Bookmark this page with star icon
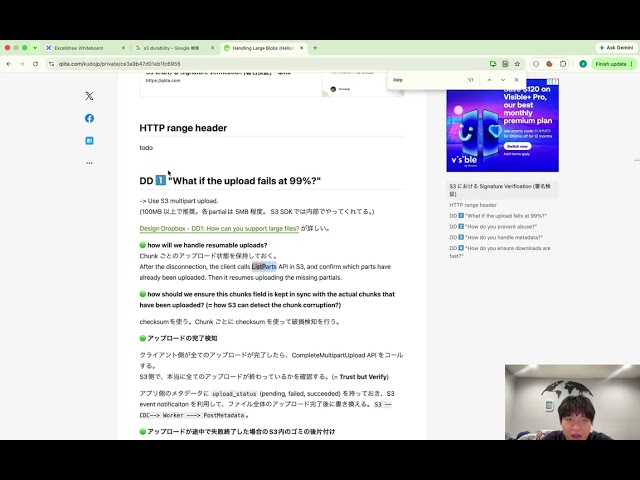Screen dimensions: 640x480 coord(517,64)
